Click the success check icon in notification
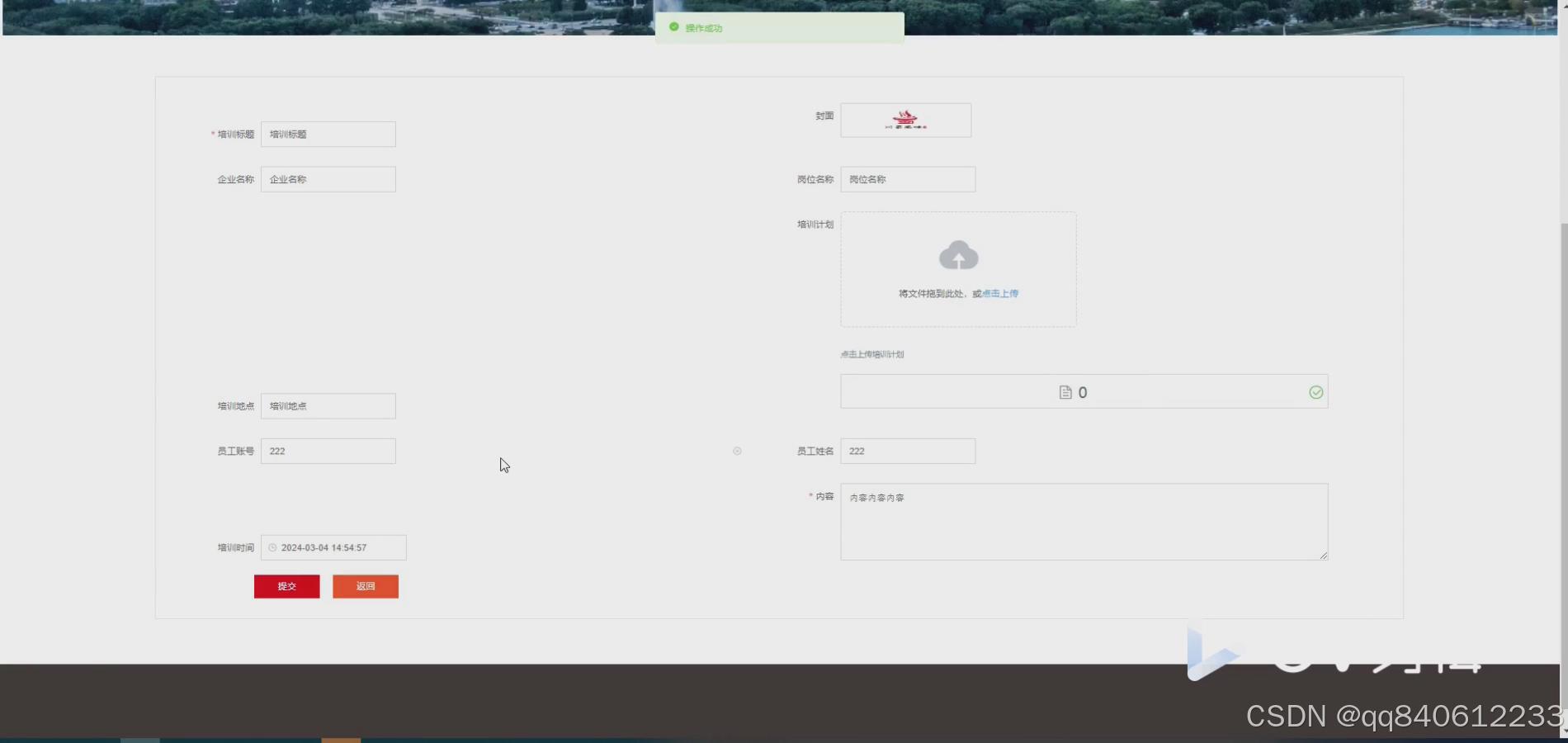Screen dimensions: 1568x743 click(x=674, y=27)
